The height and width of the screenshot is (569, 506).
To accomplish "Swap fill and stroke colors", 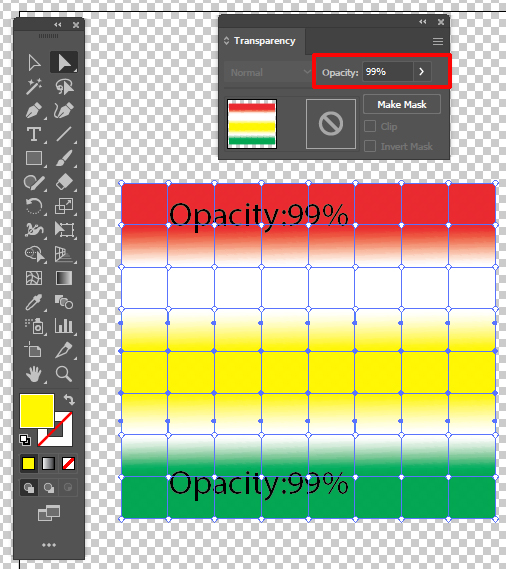I will tap(69, 400).
